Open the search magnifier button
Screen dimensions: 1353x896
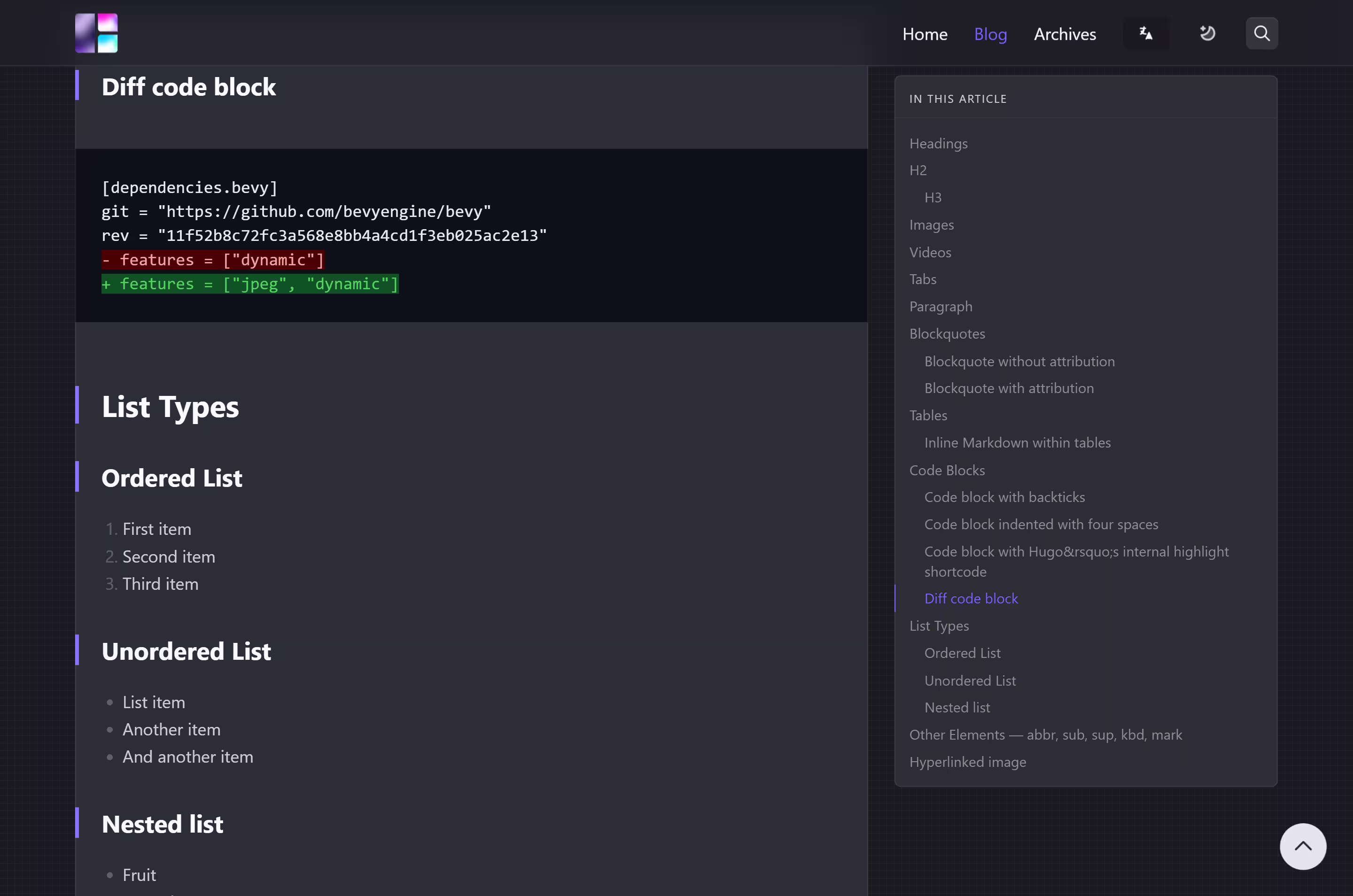[x=1261, y=34]
